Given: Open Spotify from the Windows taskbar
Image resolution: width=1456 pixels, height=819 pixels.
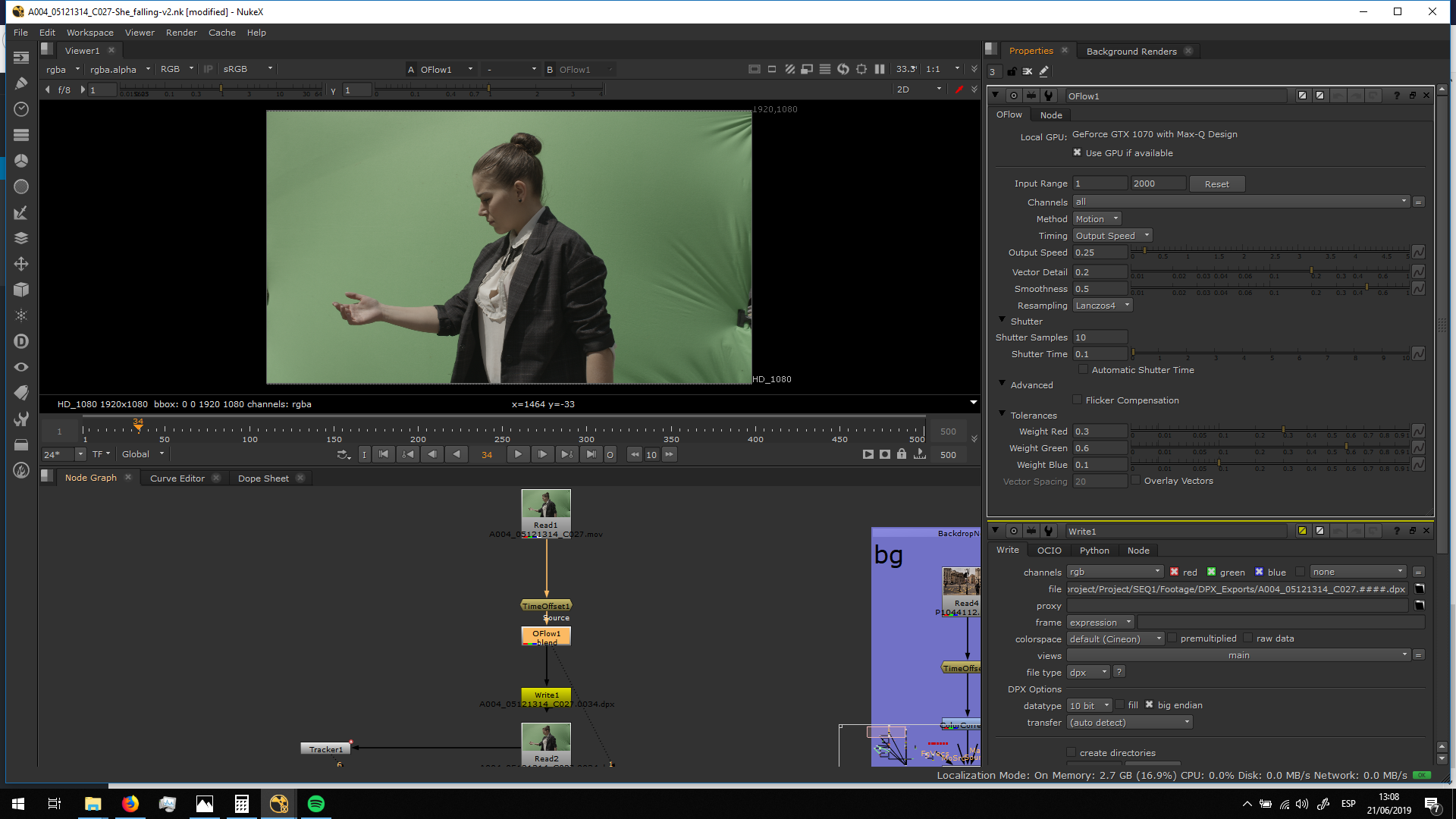Looking at the screenshot, I should [x=316, y=804].
